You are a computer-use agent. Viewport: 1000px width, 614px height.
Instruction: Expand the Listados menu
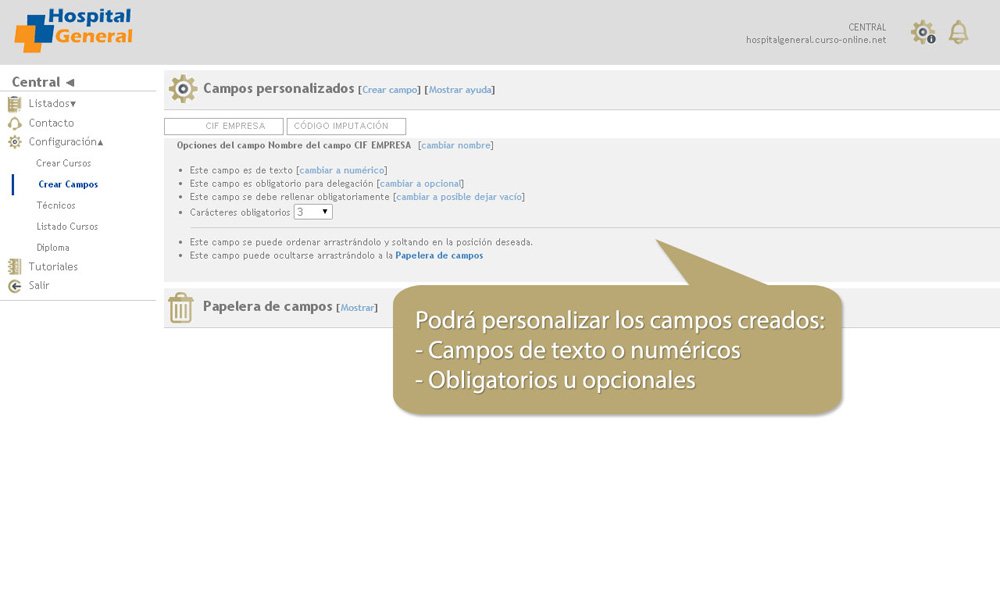(52, 103)
